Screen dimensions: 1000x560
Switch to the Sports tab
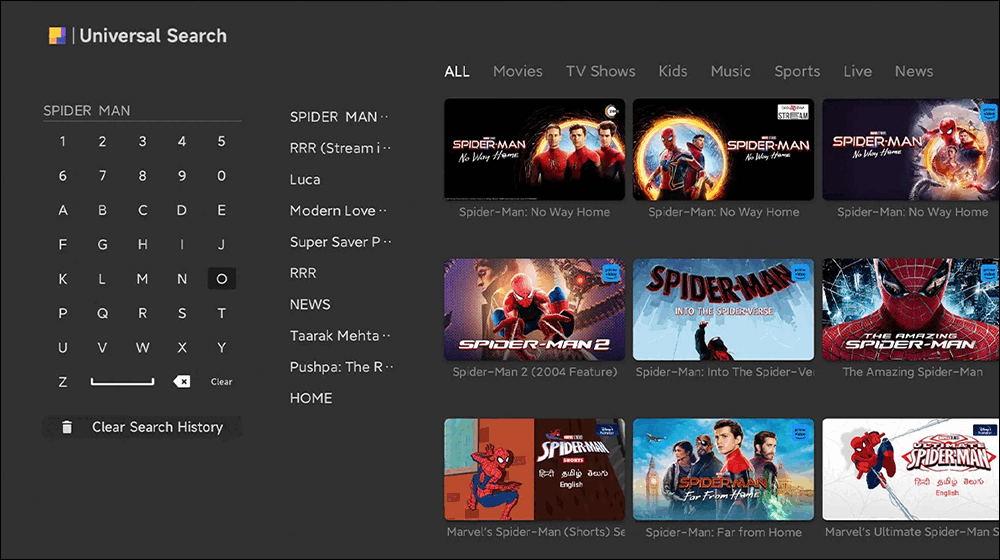[797, 71]
